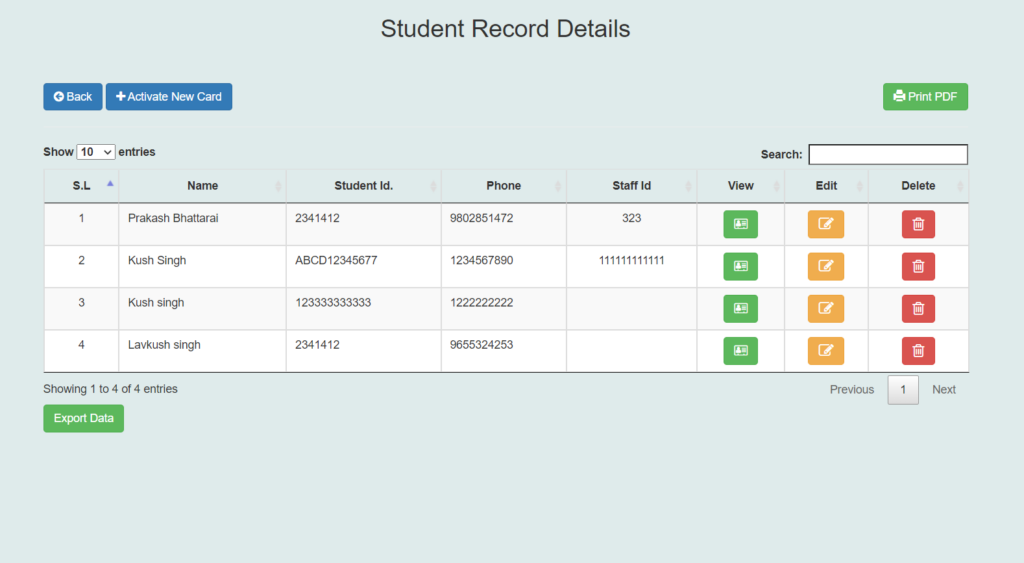Image resolution: width=1024 pixels, height=563 pixels.
Task: Sort table by Phone column
Action: (504, 186)
